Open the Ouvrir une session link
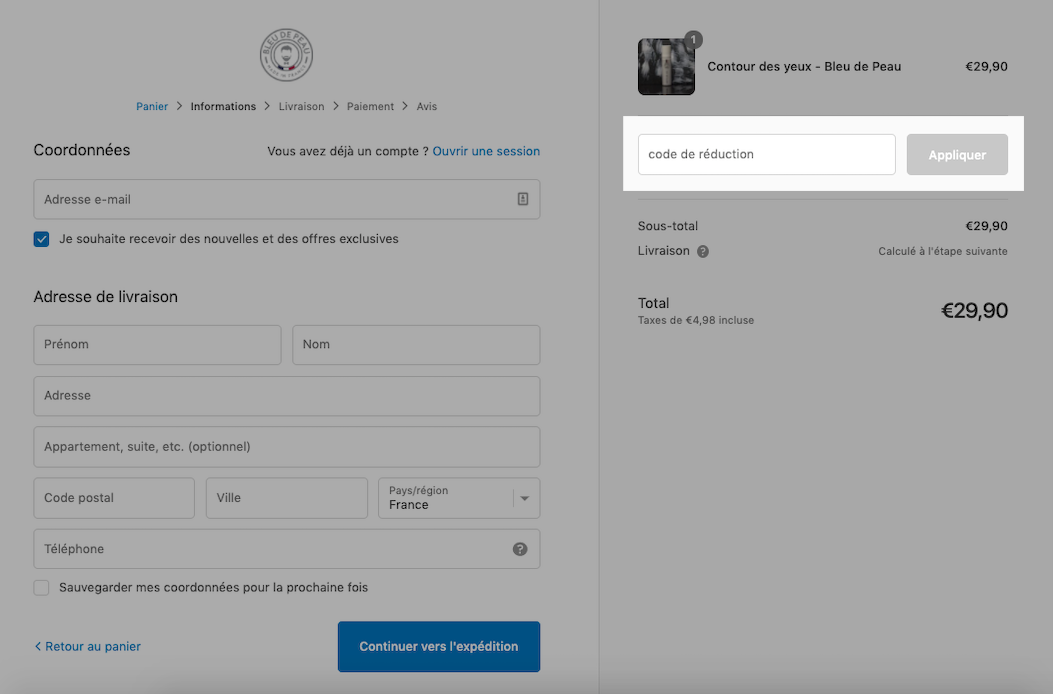1053x694 pixels. 486,151
